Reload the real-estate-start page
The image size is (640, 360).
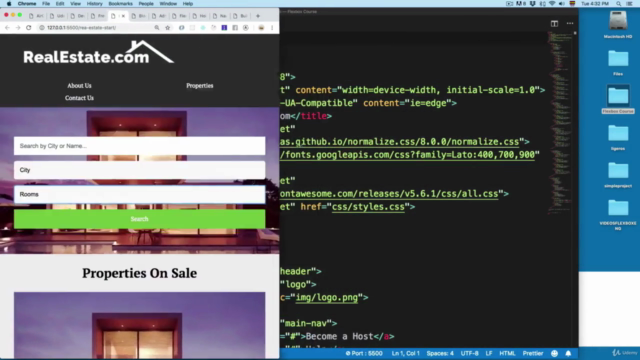29,28
